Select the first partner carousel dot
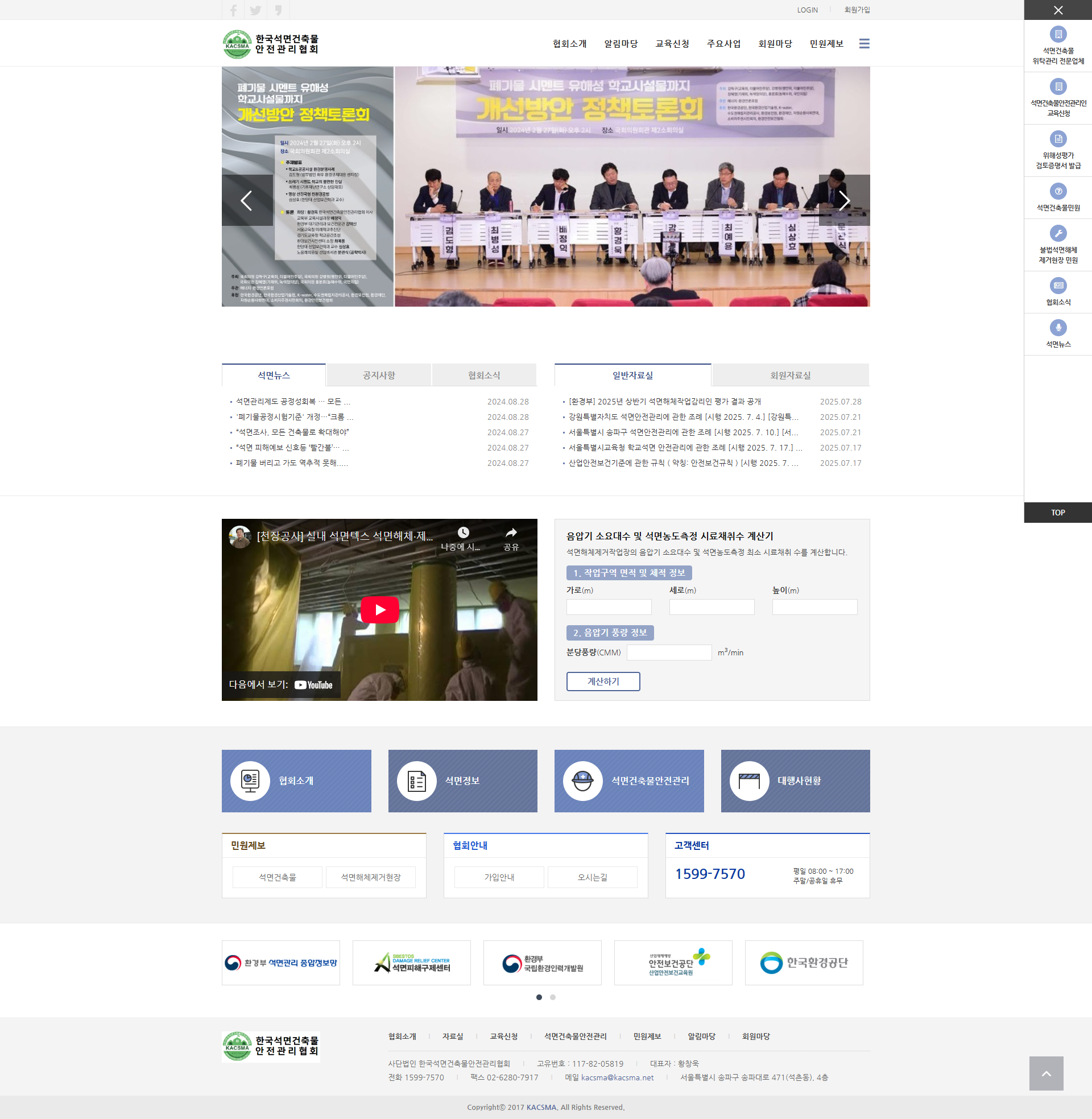1092x1119 pixels. coord(539,997)
